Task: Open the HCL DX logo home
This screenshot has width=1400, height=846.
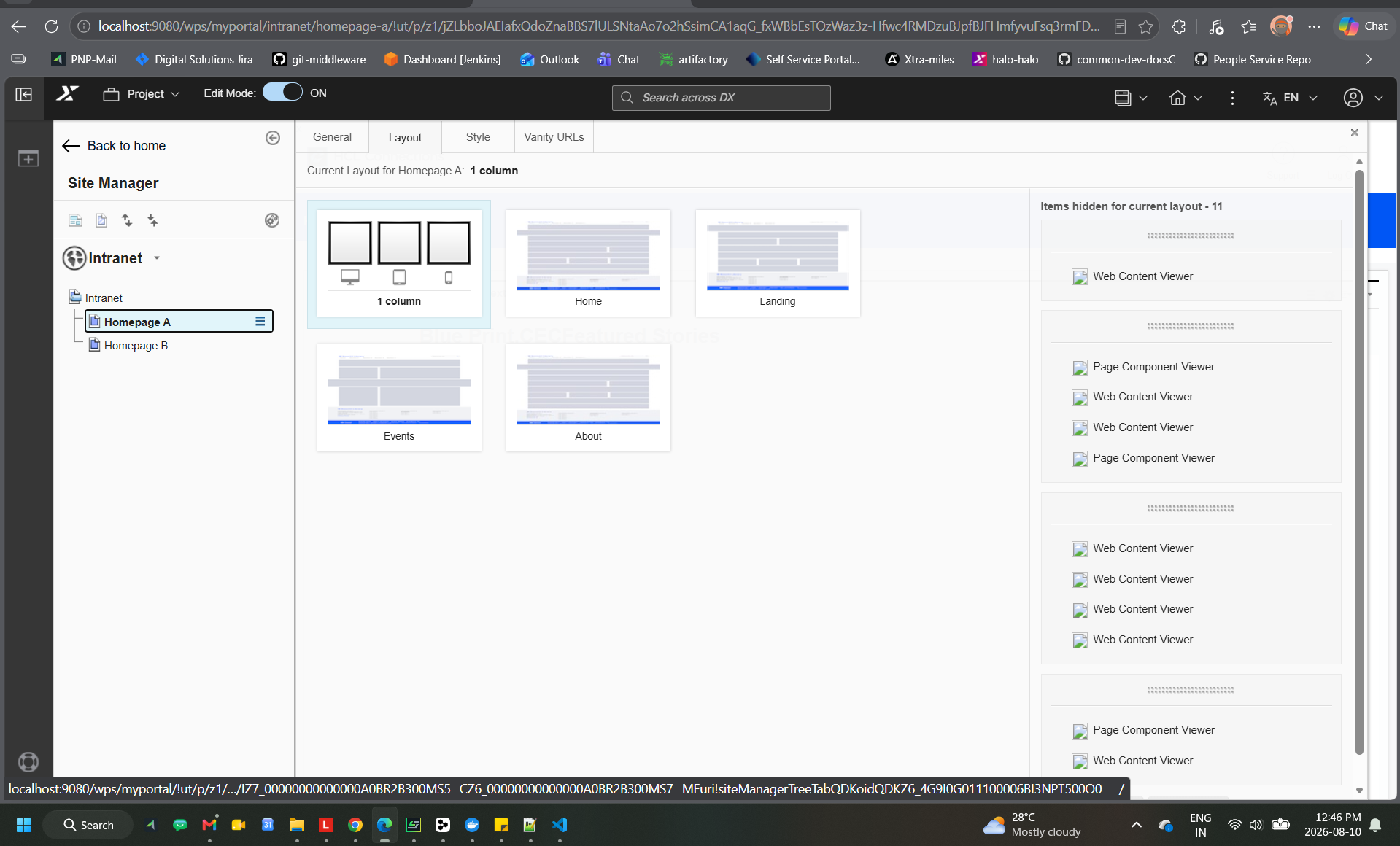Action: tap(68, 93)
